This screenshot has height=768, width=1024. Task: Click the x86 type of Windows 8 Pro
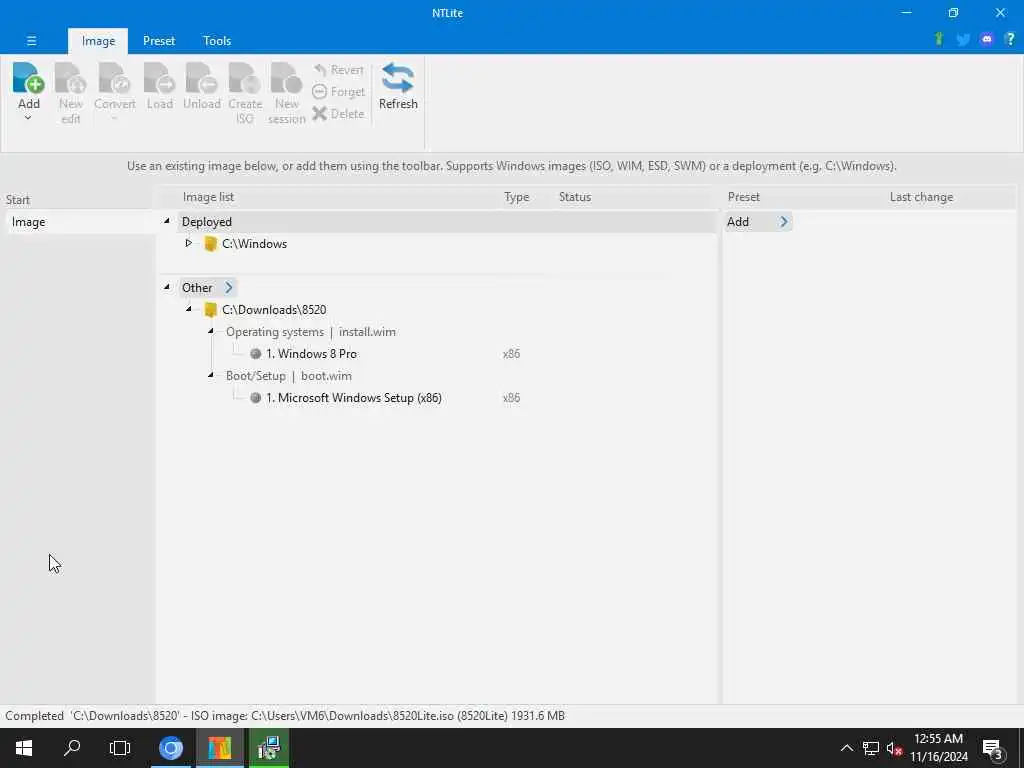(x=511, y=354)
